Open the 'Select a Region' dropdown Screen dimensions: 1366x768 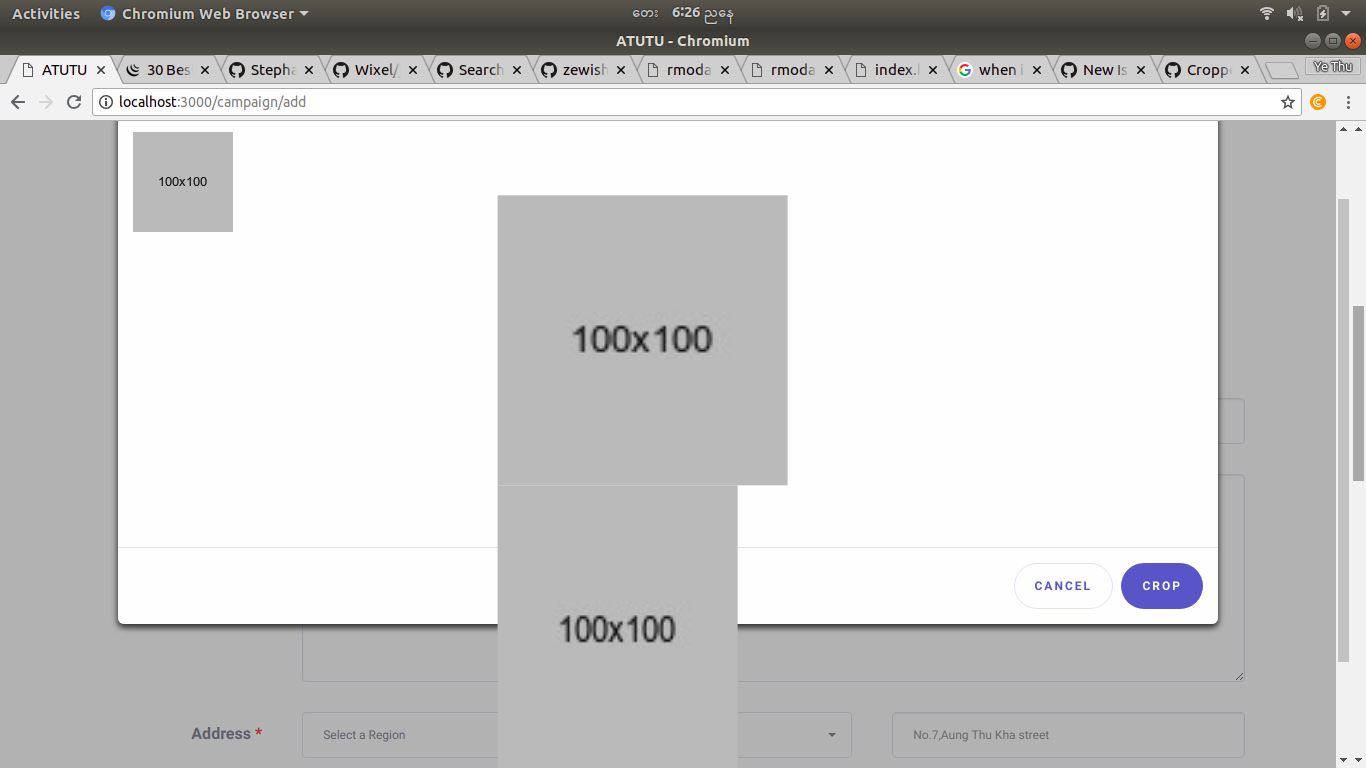pyautogui.click(x=575, y=734)
